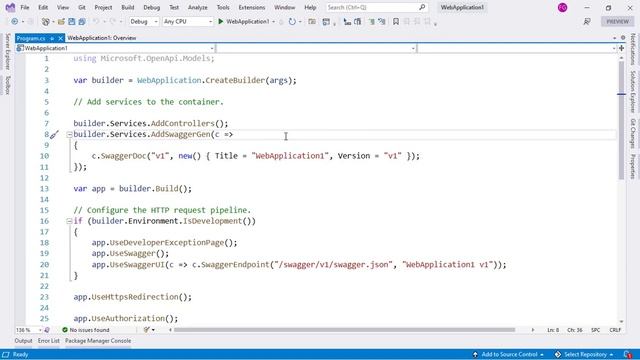
Task: Click the horizontal scrollbar thumb
Action: (x=344, y=330)
